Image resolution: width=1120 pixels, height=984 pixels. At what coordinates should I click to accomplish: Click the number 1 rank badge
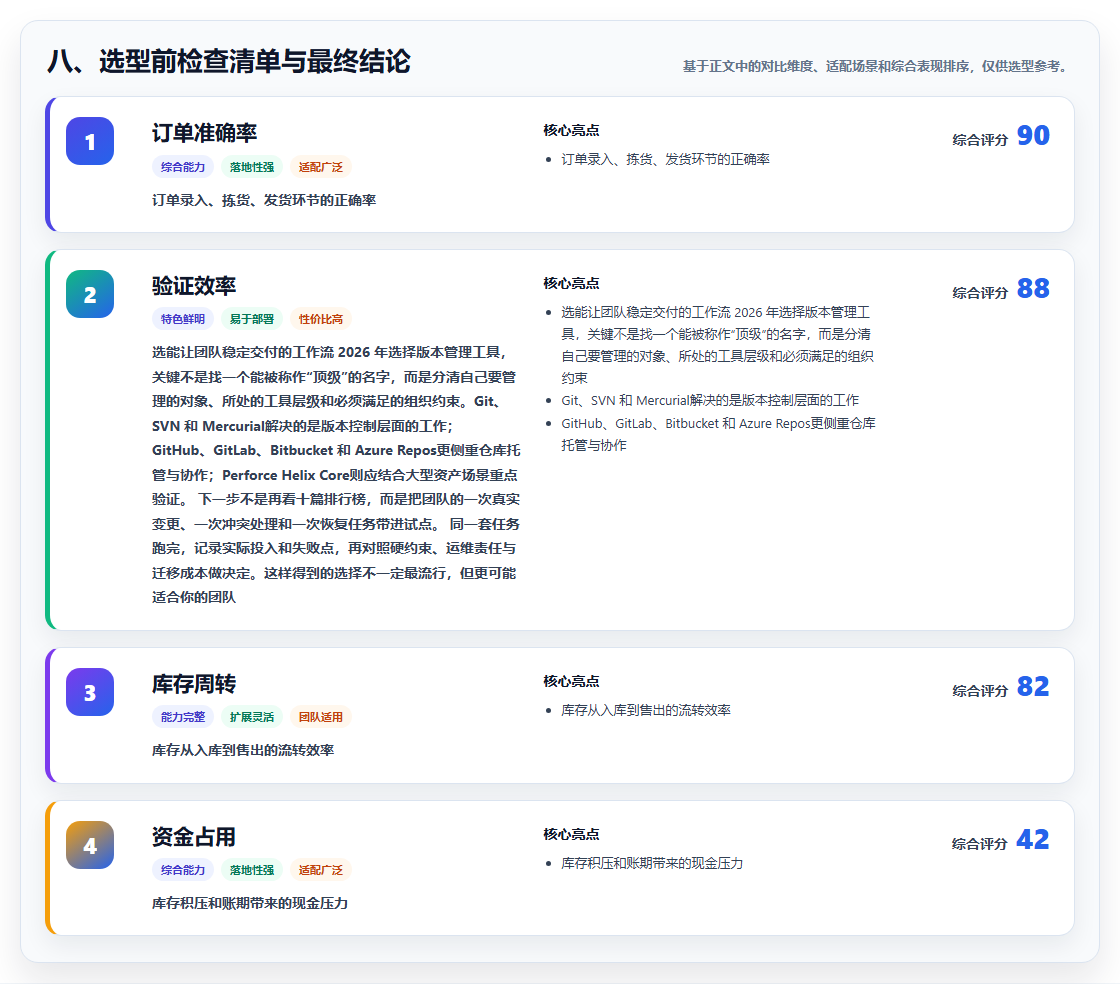pos(90,141)
